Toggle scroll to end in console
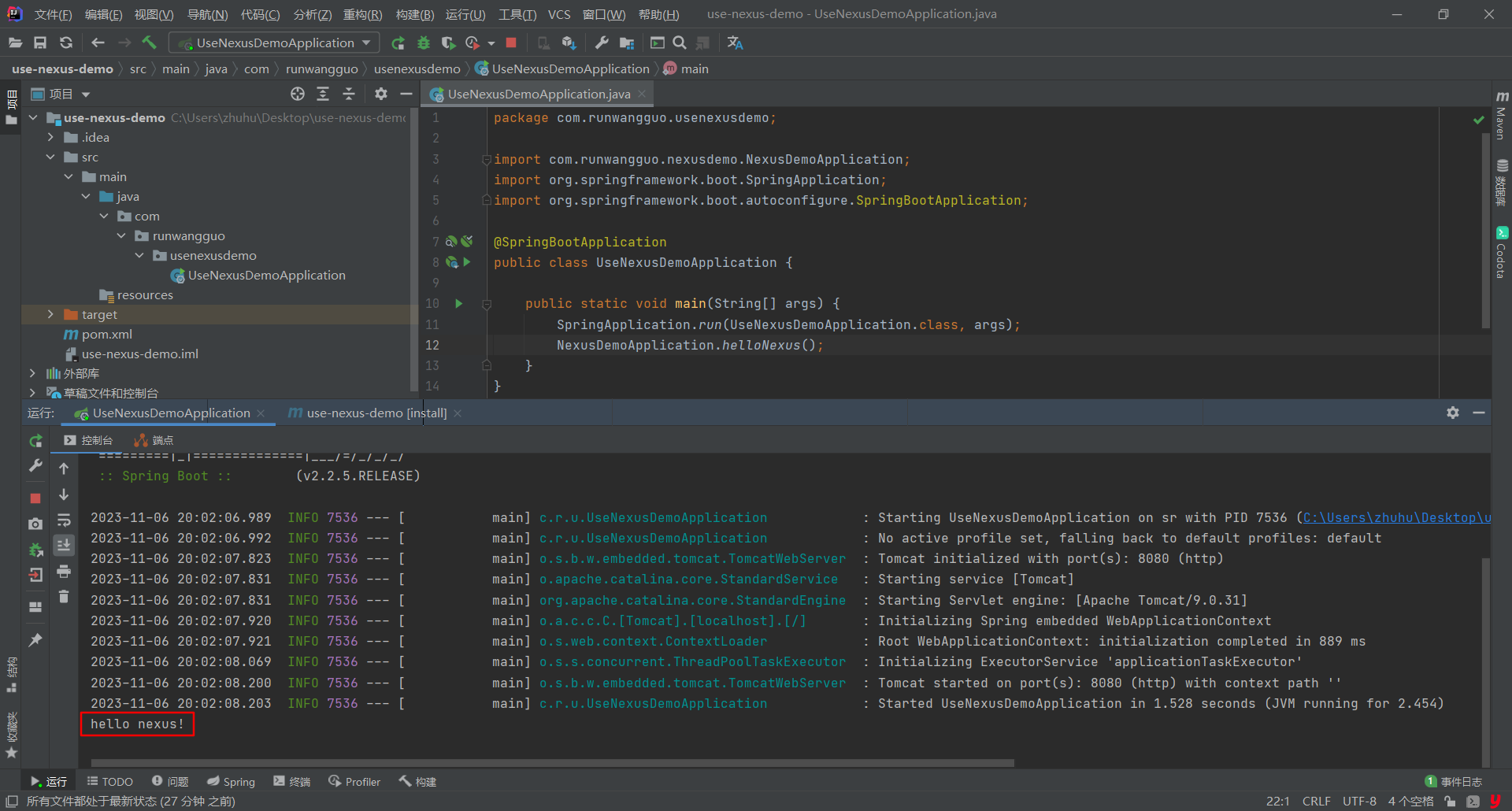 (64, 545)
